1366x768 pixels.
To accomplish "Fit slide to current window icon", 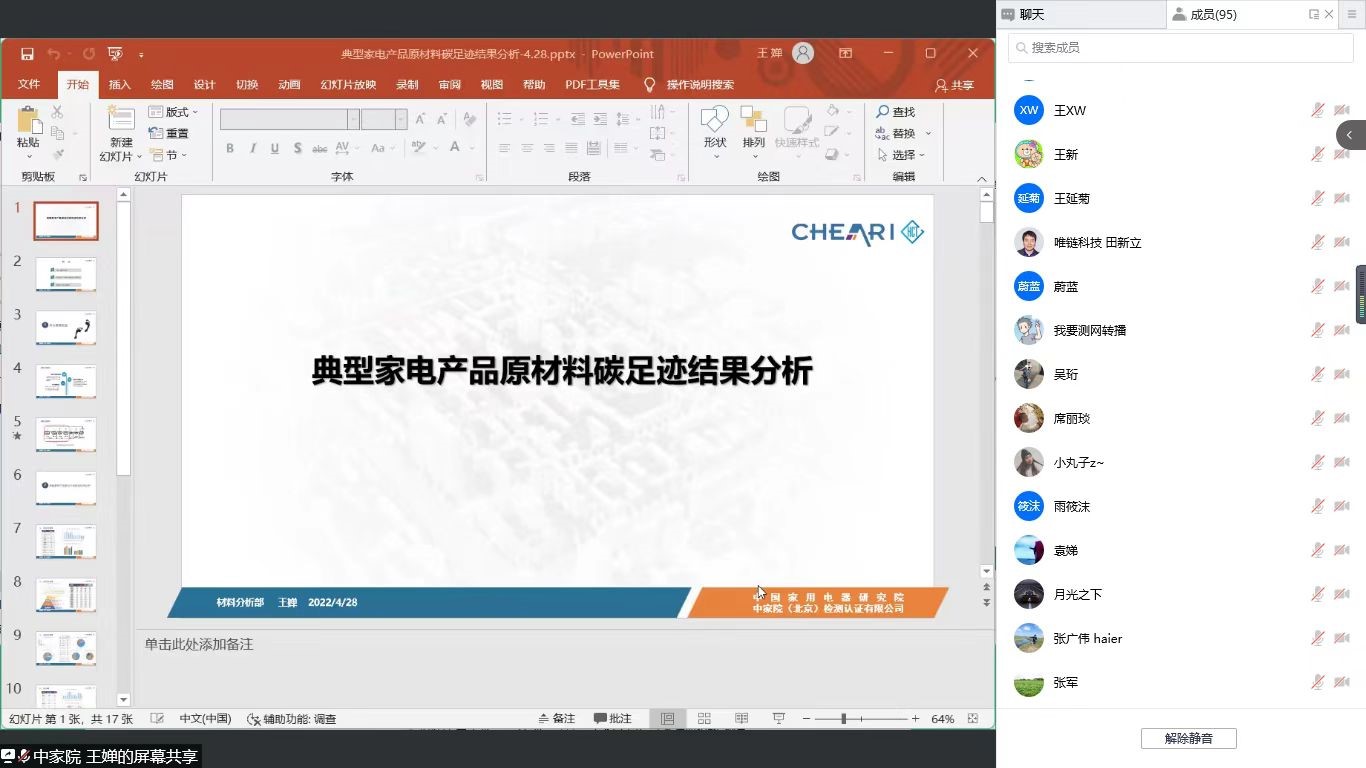I will (973, 719).
